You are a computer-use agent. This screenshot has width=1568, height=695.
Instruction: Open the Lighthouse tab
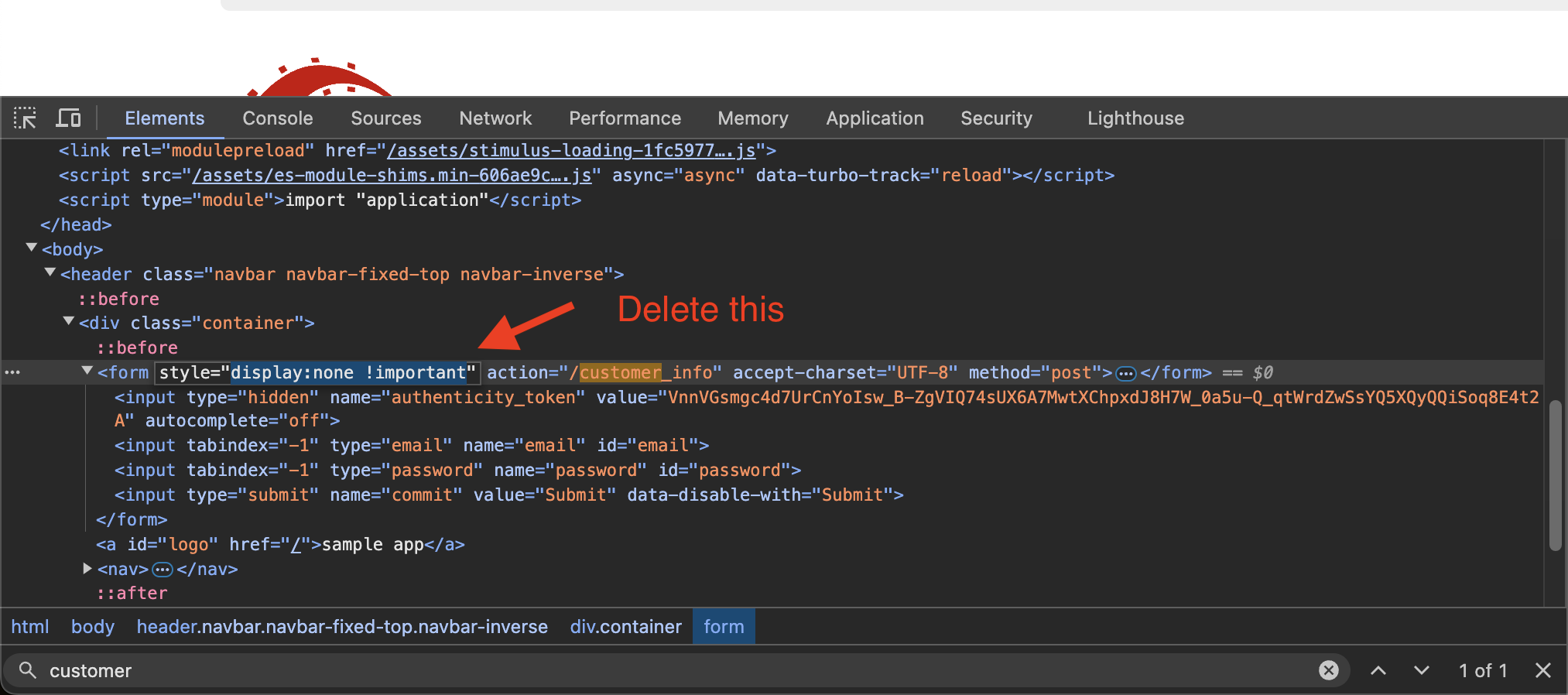tap(1135, 118)
